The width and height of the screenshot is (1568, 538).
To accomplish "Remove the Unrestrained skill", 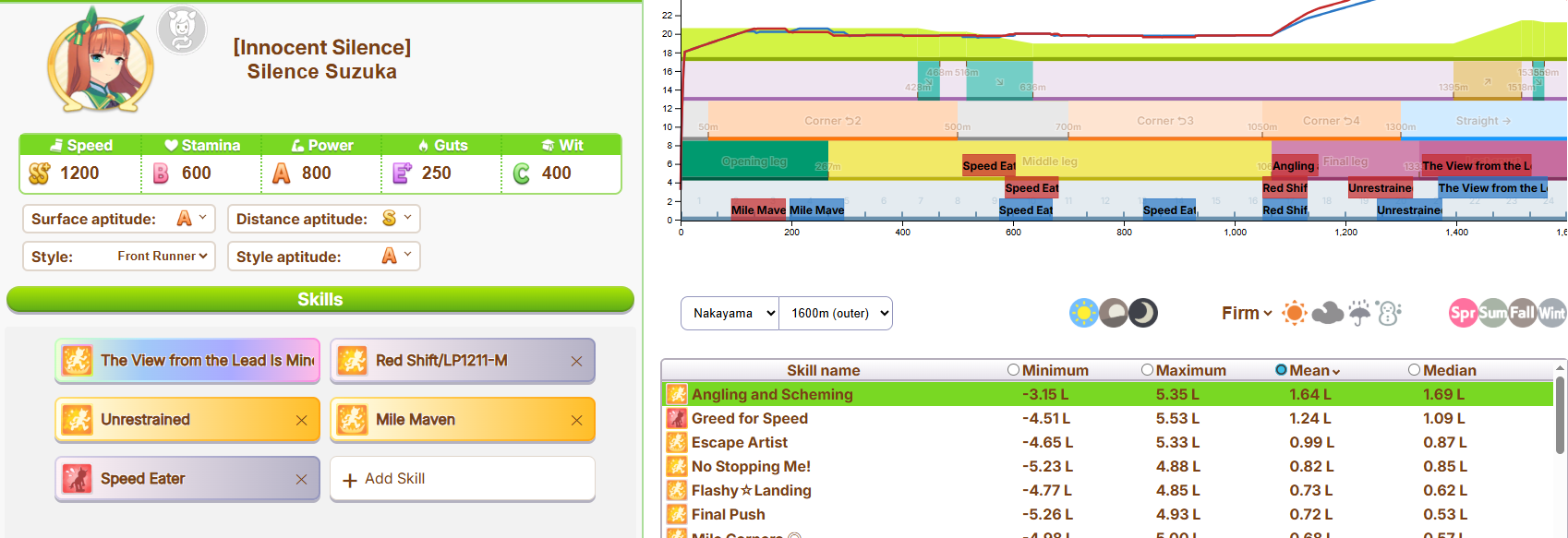I will 301,420.
